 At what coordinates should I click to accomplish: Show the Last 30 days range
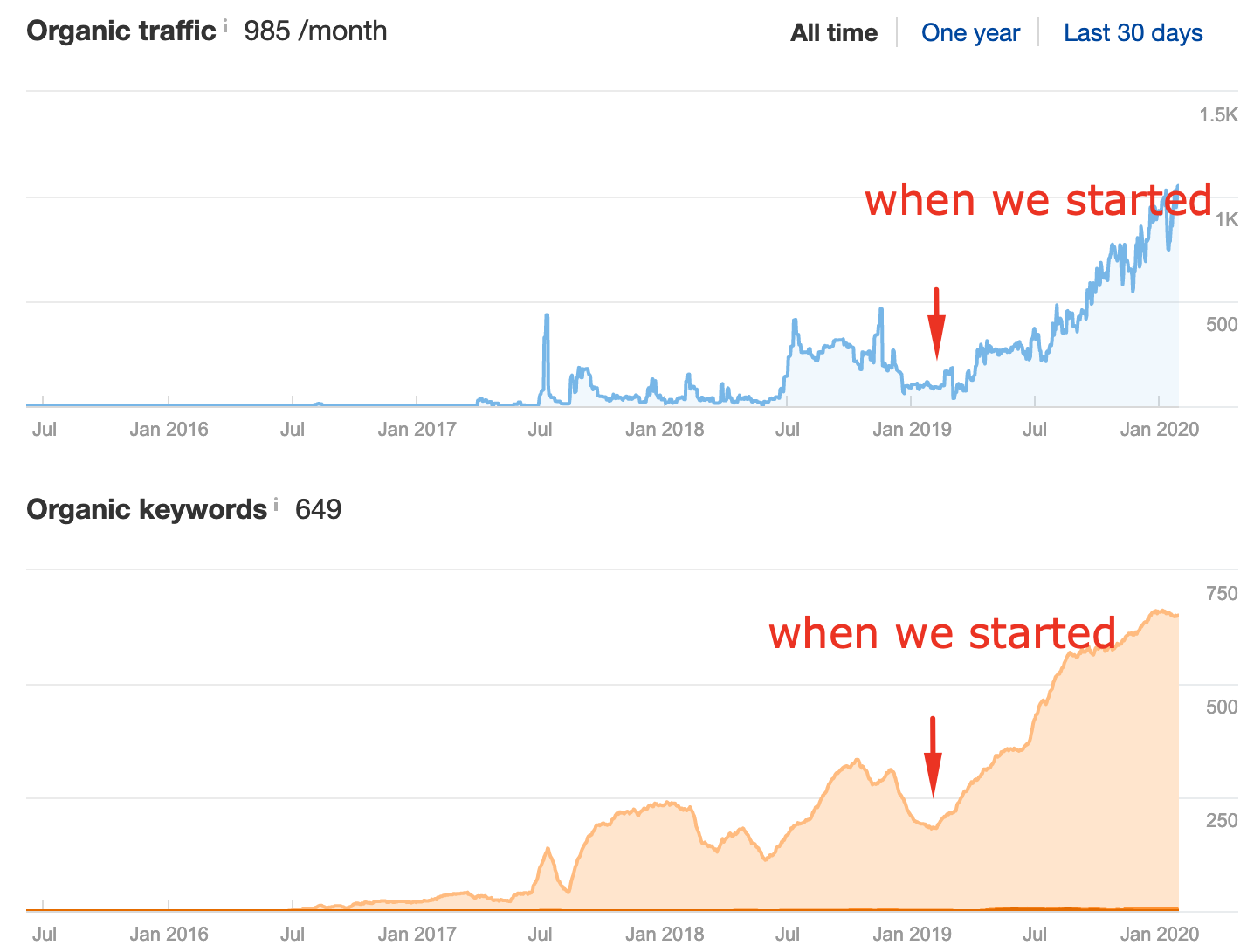point(1133,33)
